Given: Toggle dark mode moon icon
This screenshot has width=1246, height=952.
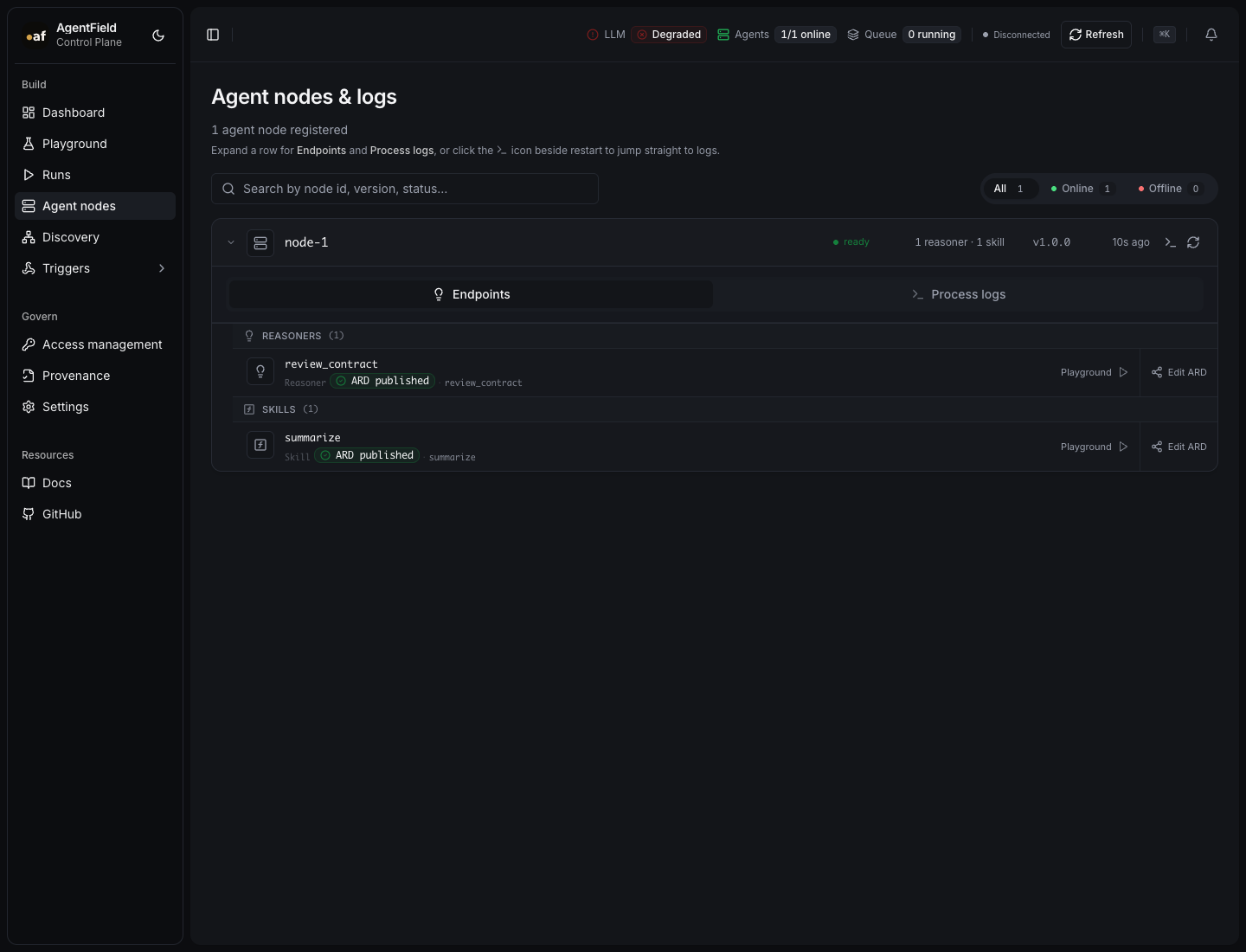Looking at the screenshot, I should click(x=158, y=35).
